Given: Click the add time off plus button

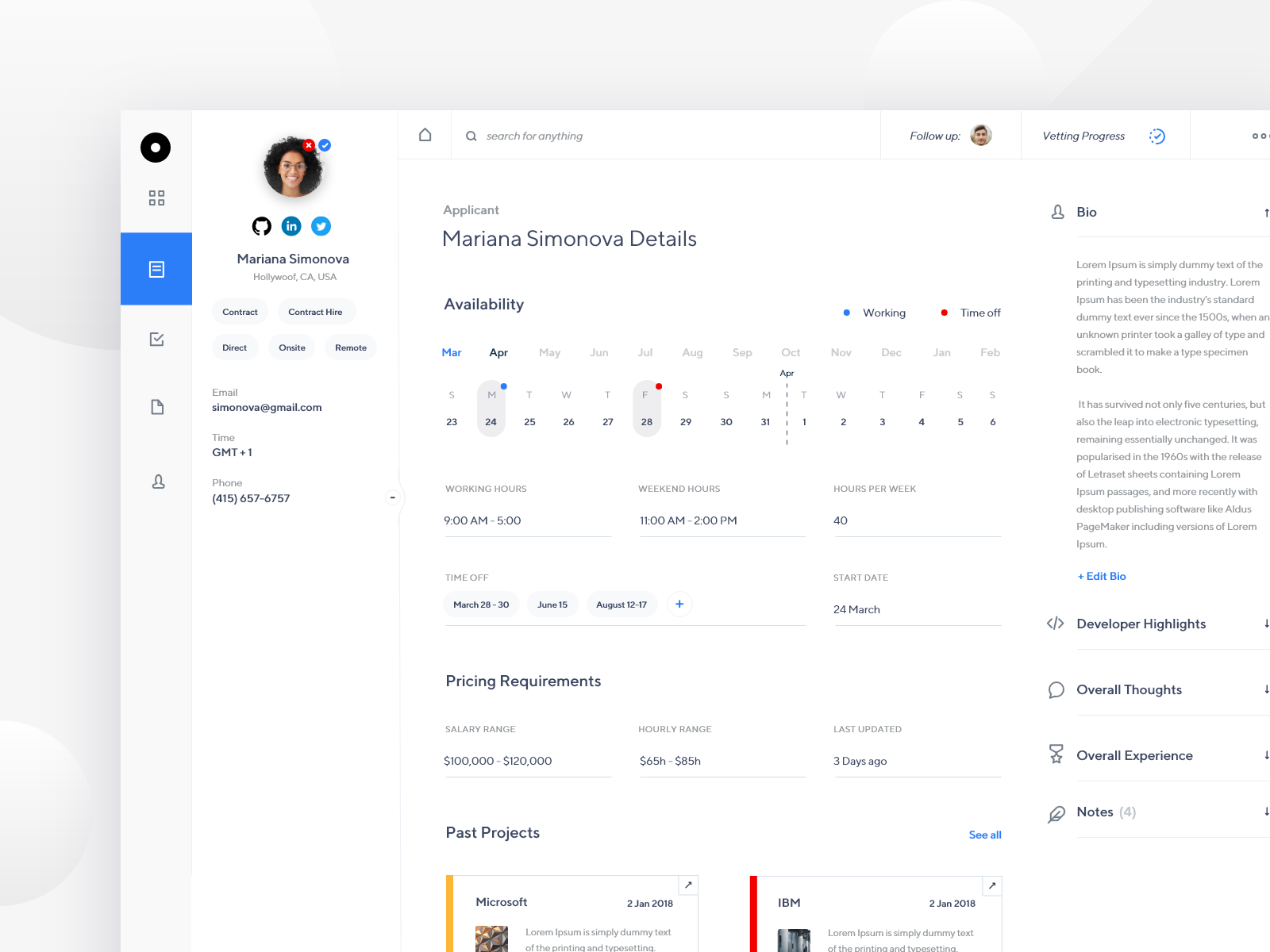Looking at the screenshot, I should click(x=679, y=604).
